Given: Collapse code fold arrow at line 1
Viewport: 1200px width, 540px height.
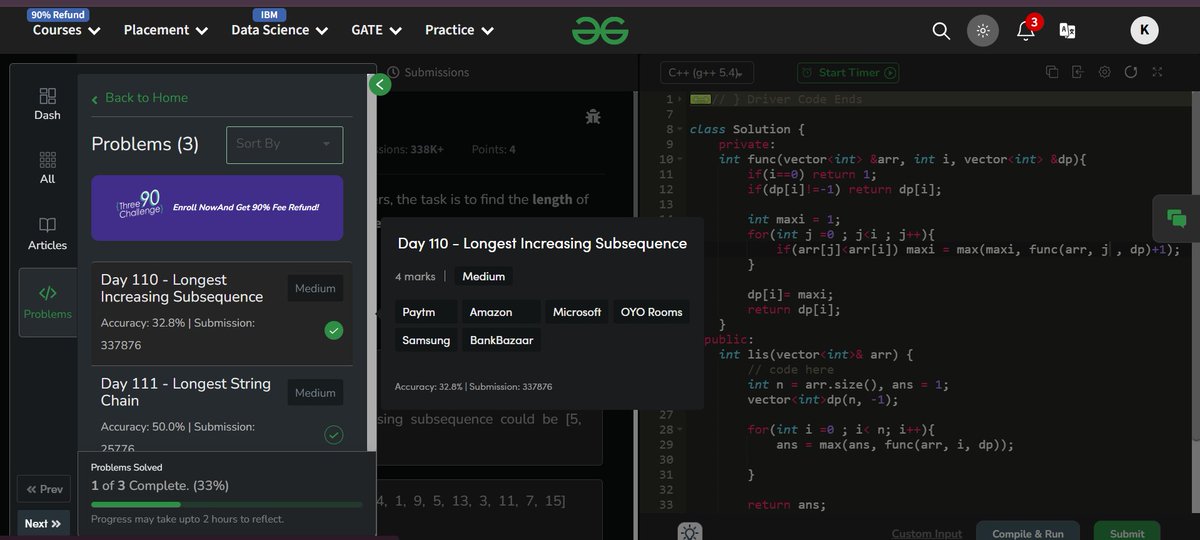Looking at the screenshot, I should coord(681,99).
